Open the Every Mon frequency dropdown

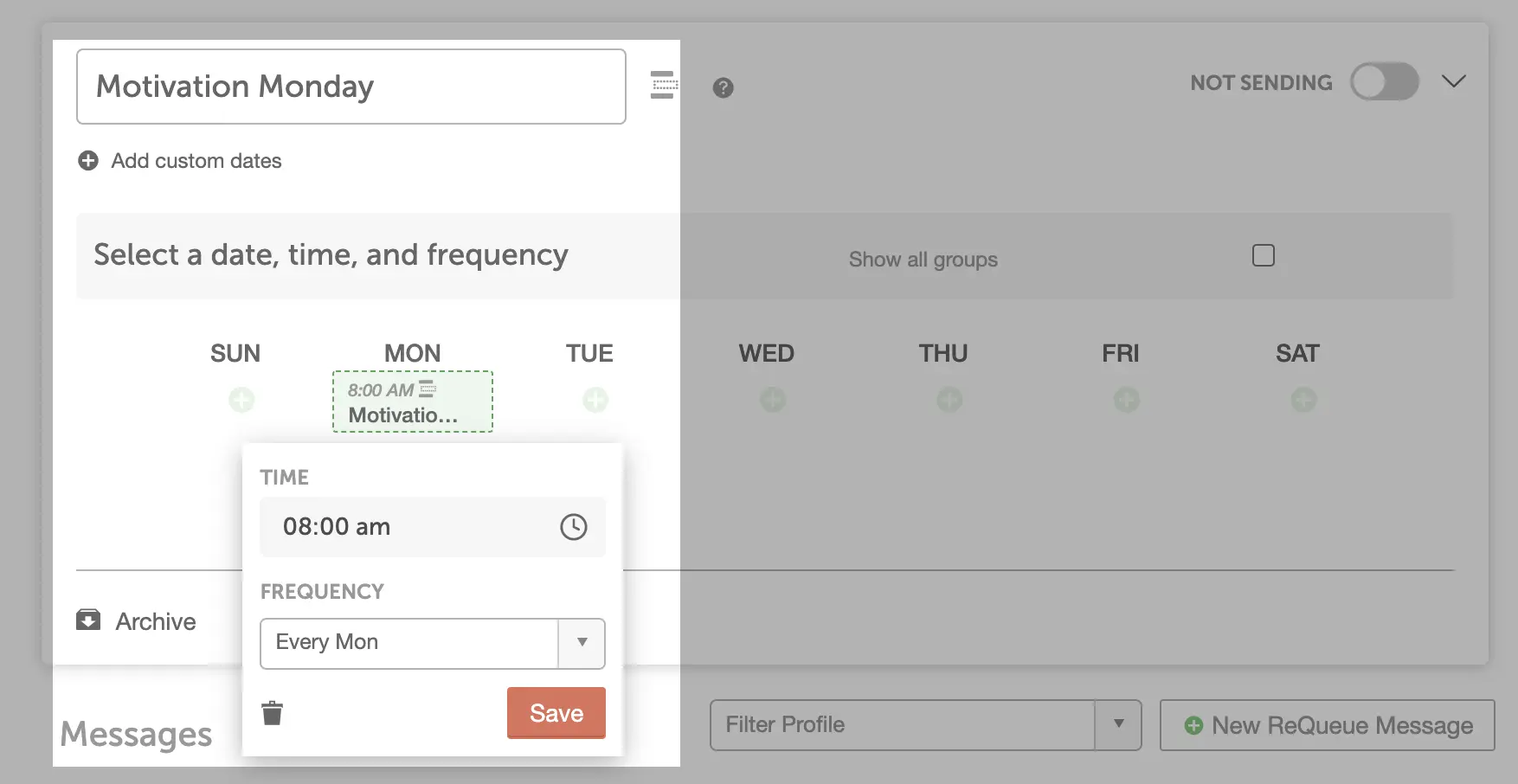pos(432,643)
